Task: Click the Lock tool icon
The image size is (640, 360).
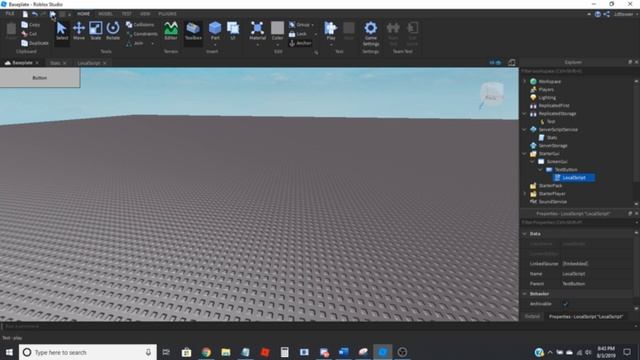Action: [x=292, y=34]
